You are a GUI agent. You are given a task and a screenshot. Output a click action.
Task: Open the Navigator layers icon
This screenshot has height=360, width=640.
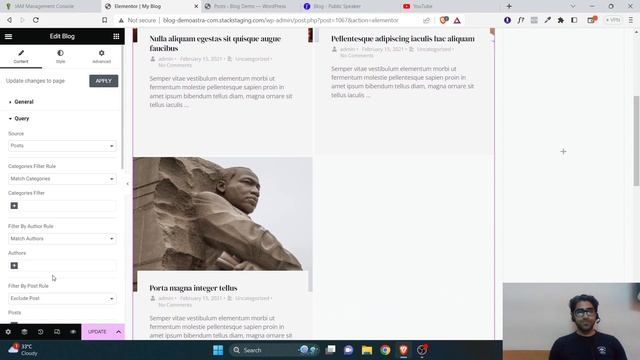click(24, 332)
